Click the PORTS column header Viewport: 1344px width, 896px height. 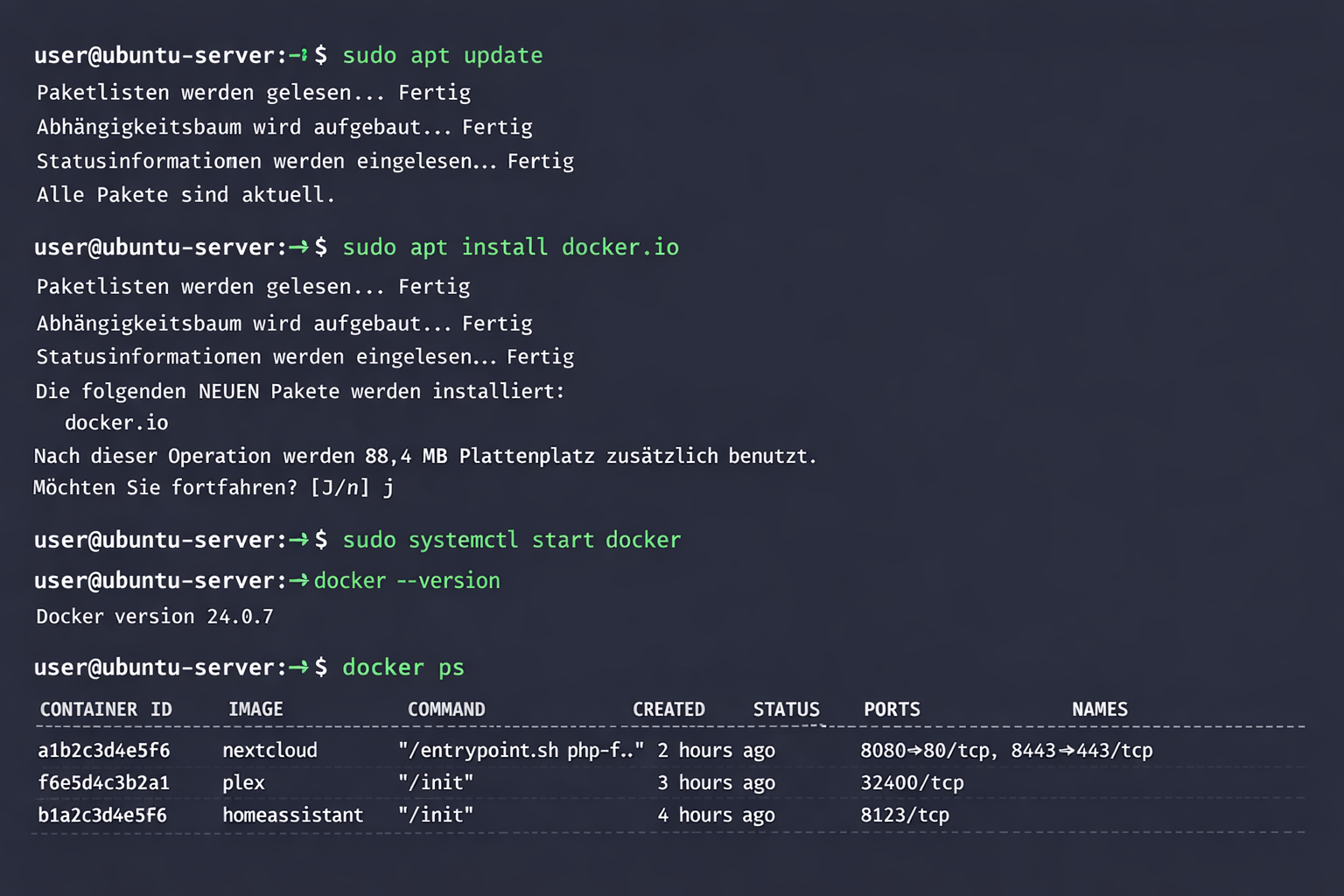click(891, 709)
